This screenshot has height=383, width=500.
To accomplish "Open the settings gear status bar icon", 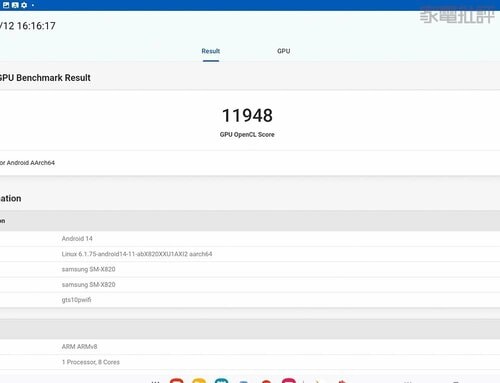I will pyautogui.click(x=24, y=5).
